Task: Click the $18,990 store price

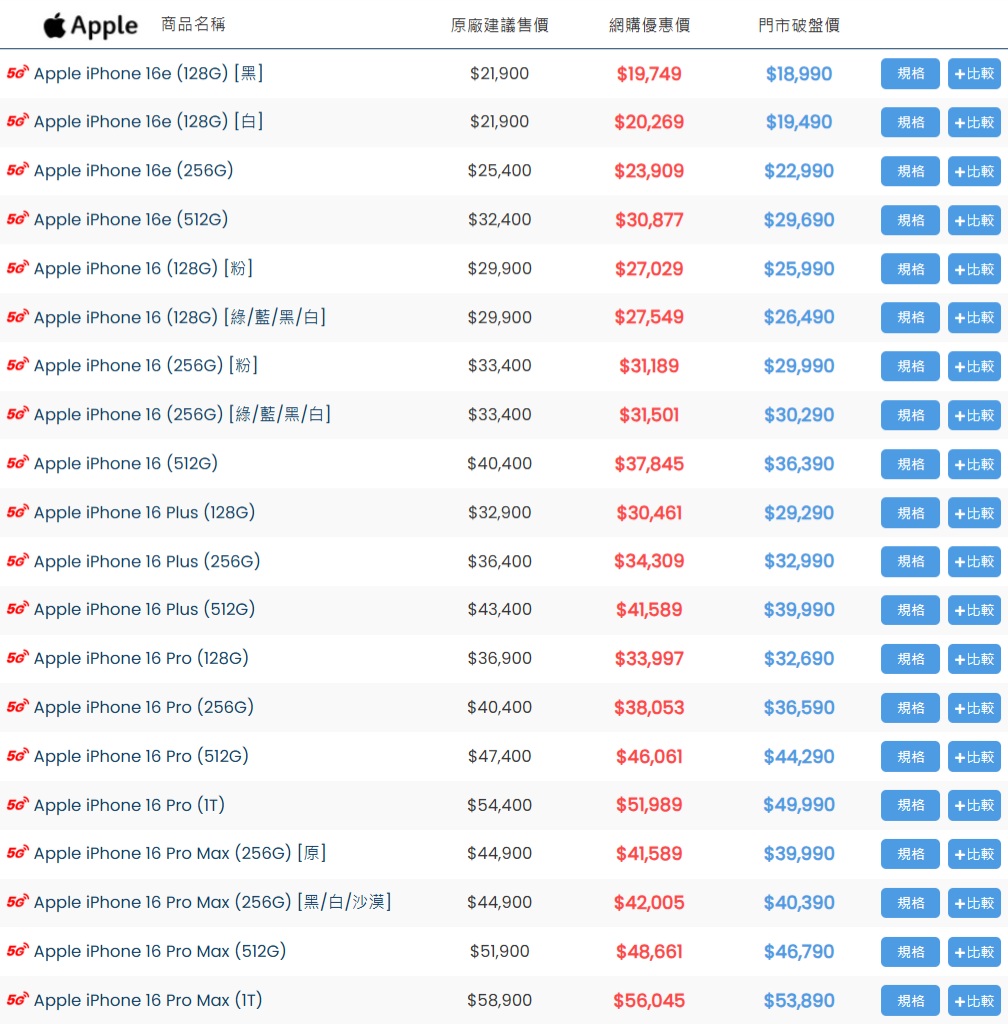Action: pos(799,74)
